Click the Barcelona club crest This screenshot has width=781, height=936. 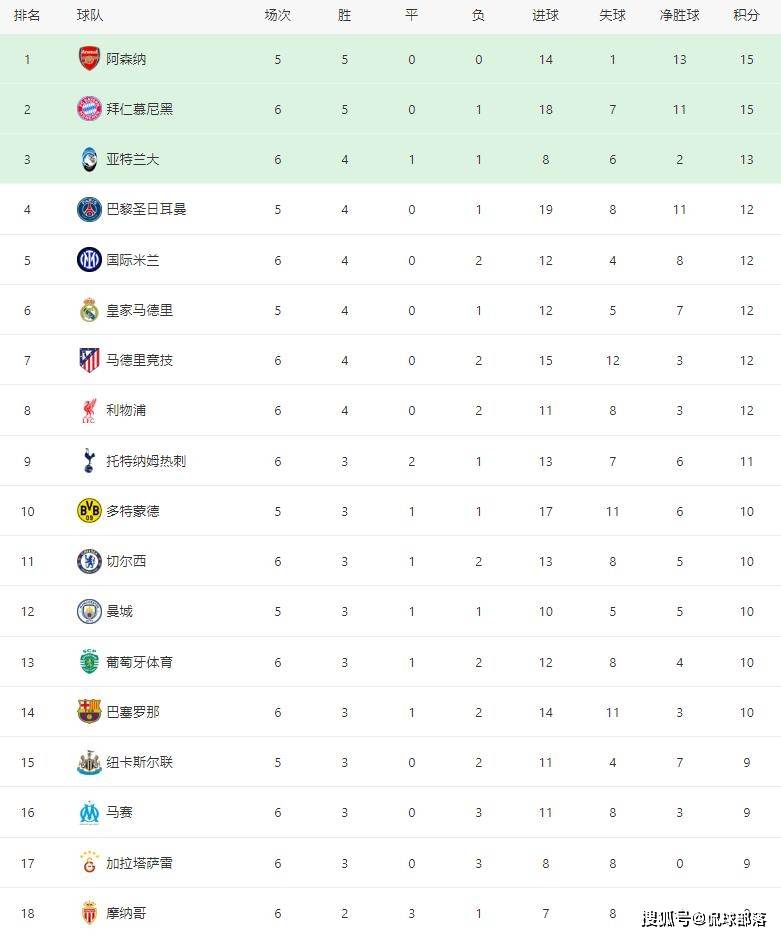coord(90,712)
